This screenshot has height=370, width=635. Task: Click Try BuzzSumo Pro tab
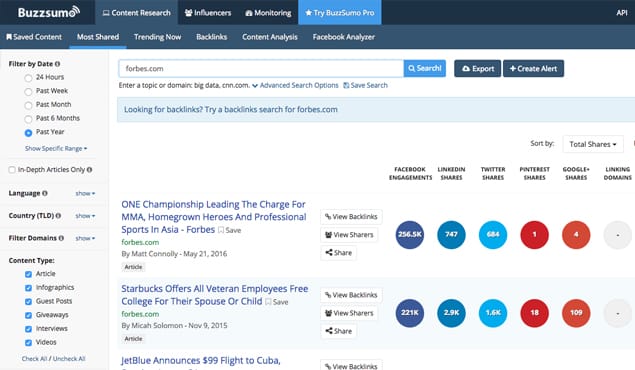click(340, 13)
